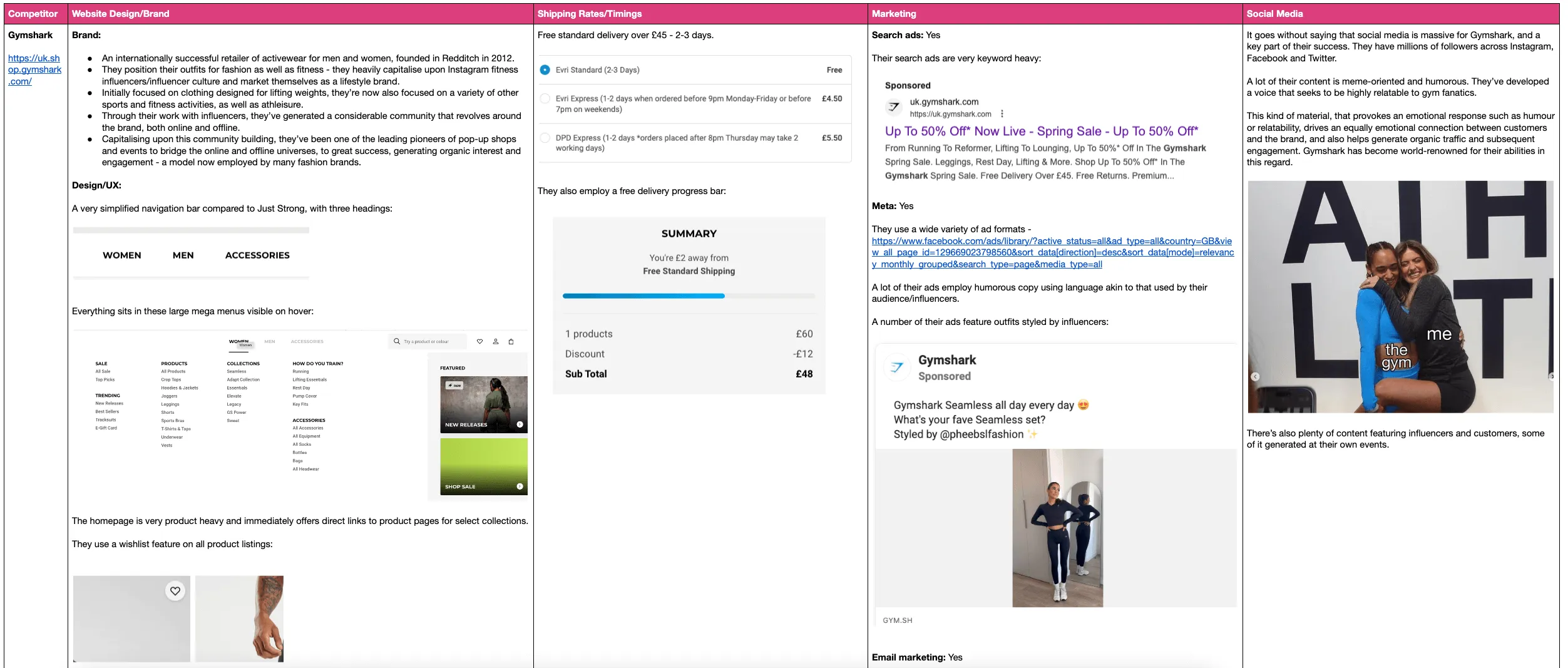Image resolution: width=1568 pixels, height=668 pixels.
Task: Click the https://uk.gymshark.com URL in the ad
Action: (x=950, y=114)
